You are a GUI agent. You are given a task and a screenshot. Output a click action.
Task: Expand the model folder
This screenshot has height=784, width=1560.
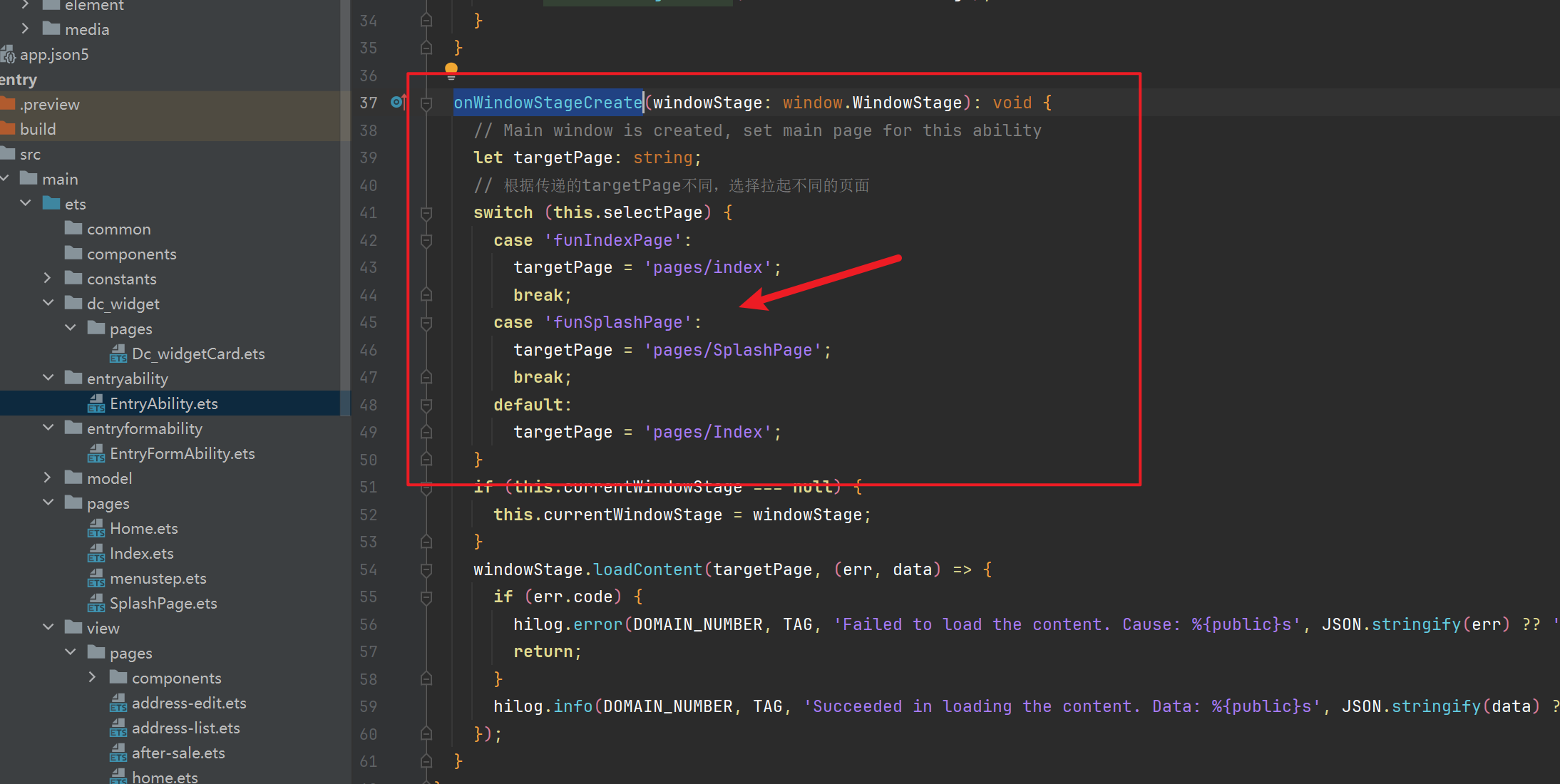pyautogui.click(x=48, y=478)
